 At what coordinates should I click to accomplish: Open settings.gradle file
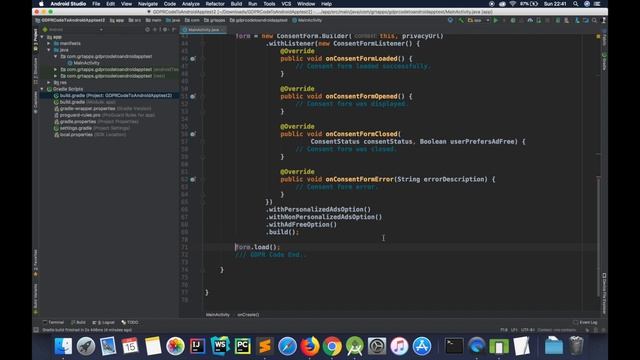pos(92,128)
